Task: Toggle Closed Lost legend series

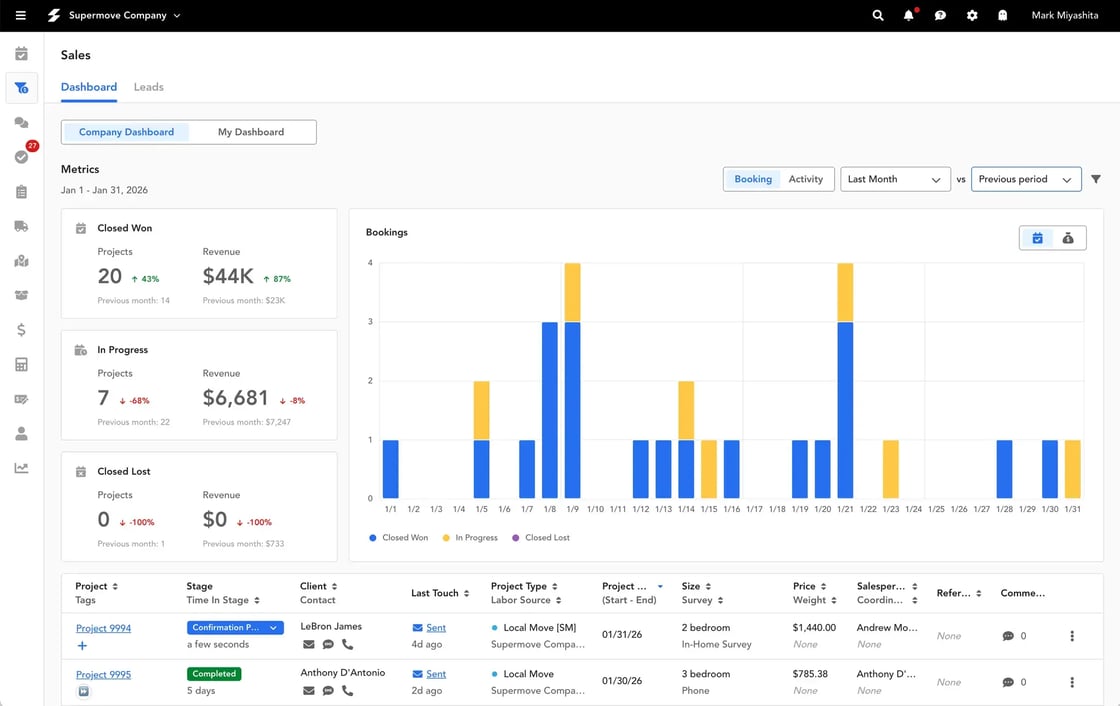Action: 541,538
